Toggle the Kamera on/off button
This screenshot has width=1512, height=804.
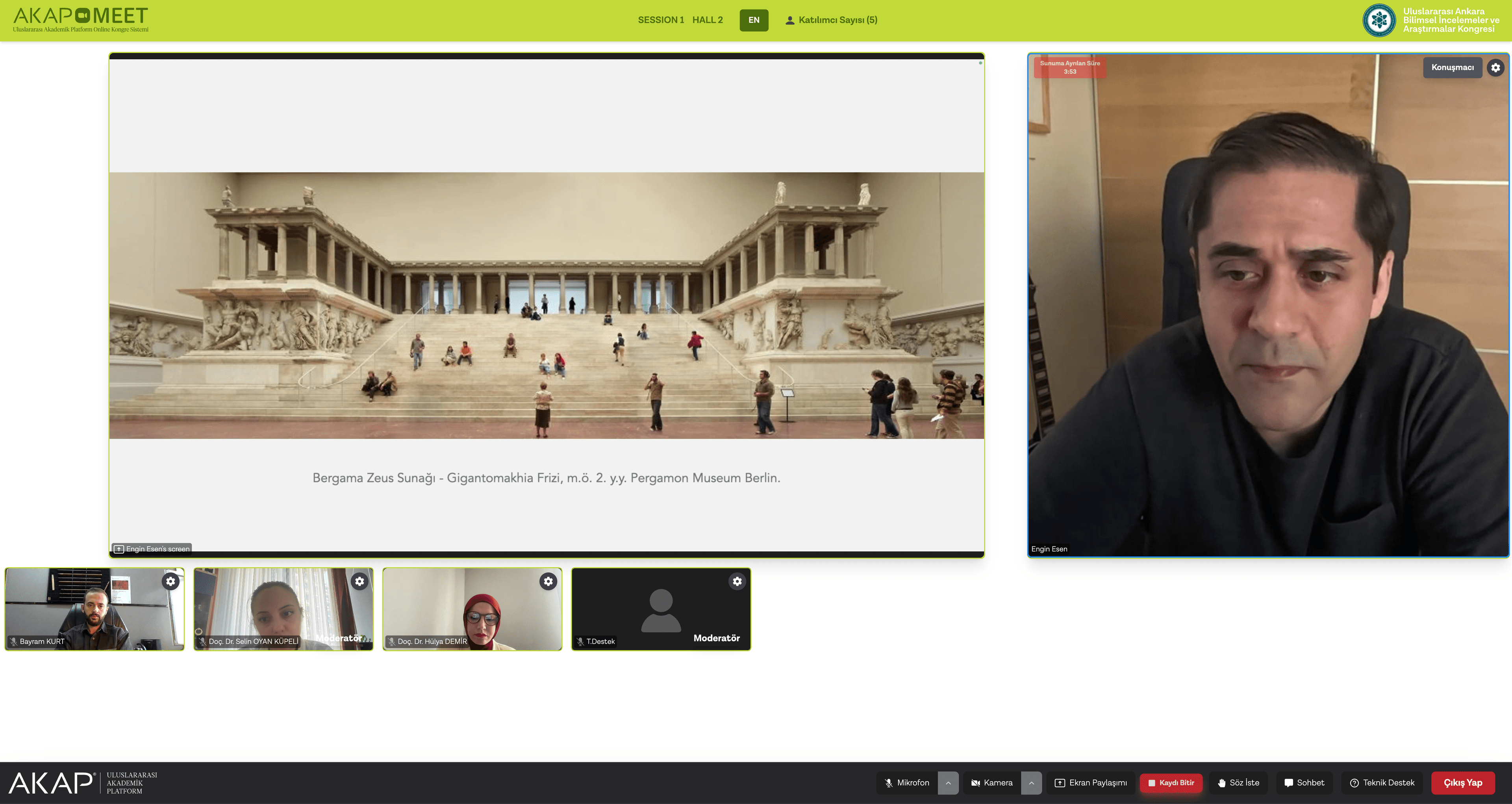click(992, 783)
